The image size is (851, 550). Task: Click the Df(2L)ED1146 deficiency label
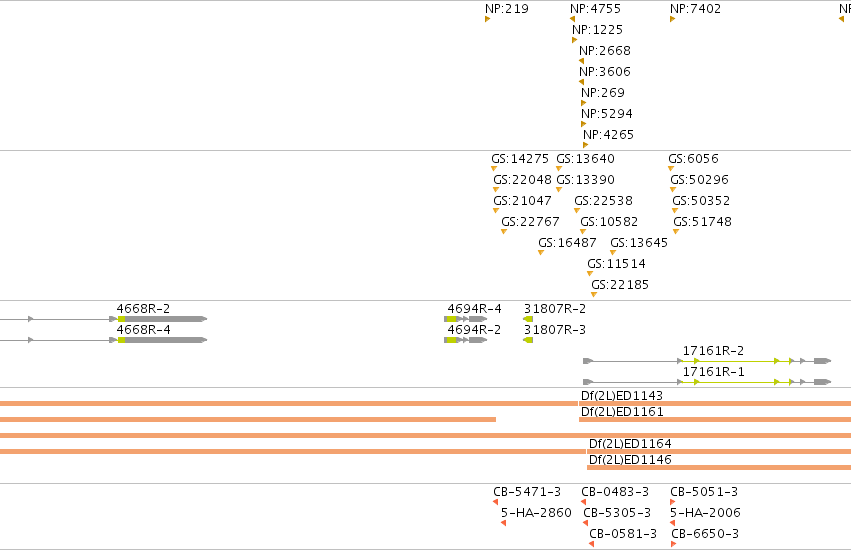pos(630,460)
